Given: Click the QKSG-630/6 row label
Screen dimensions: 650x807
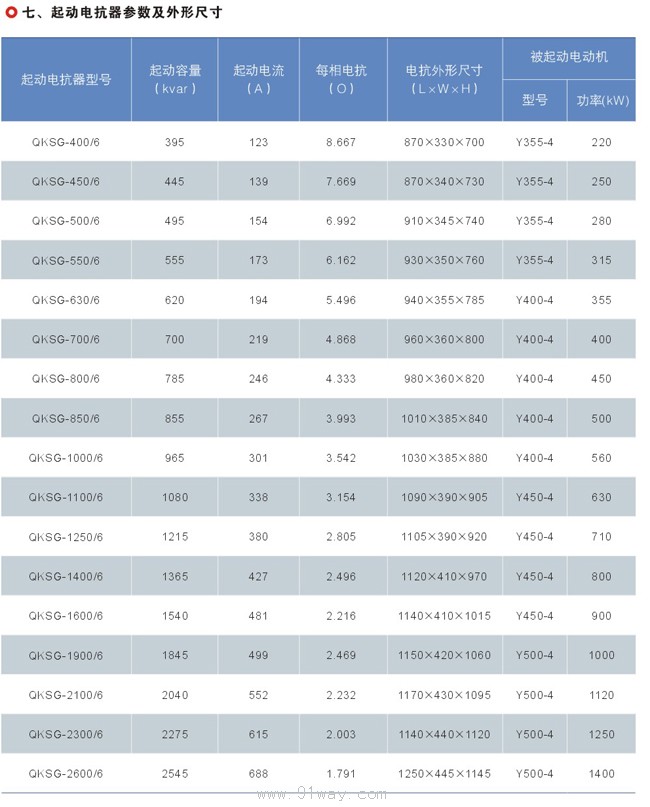Looking at the screenshot, I should [66, 300].
